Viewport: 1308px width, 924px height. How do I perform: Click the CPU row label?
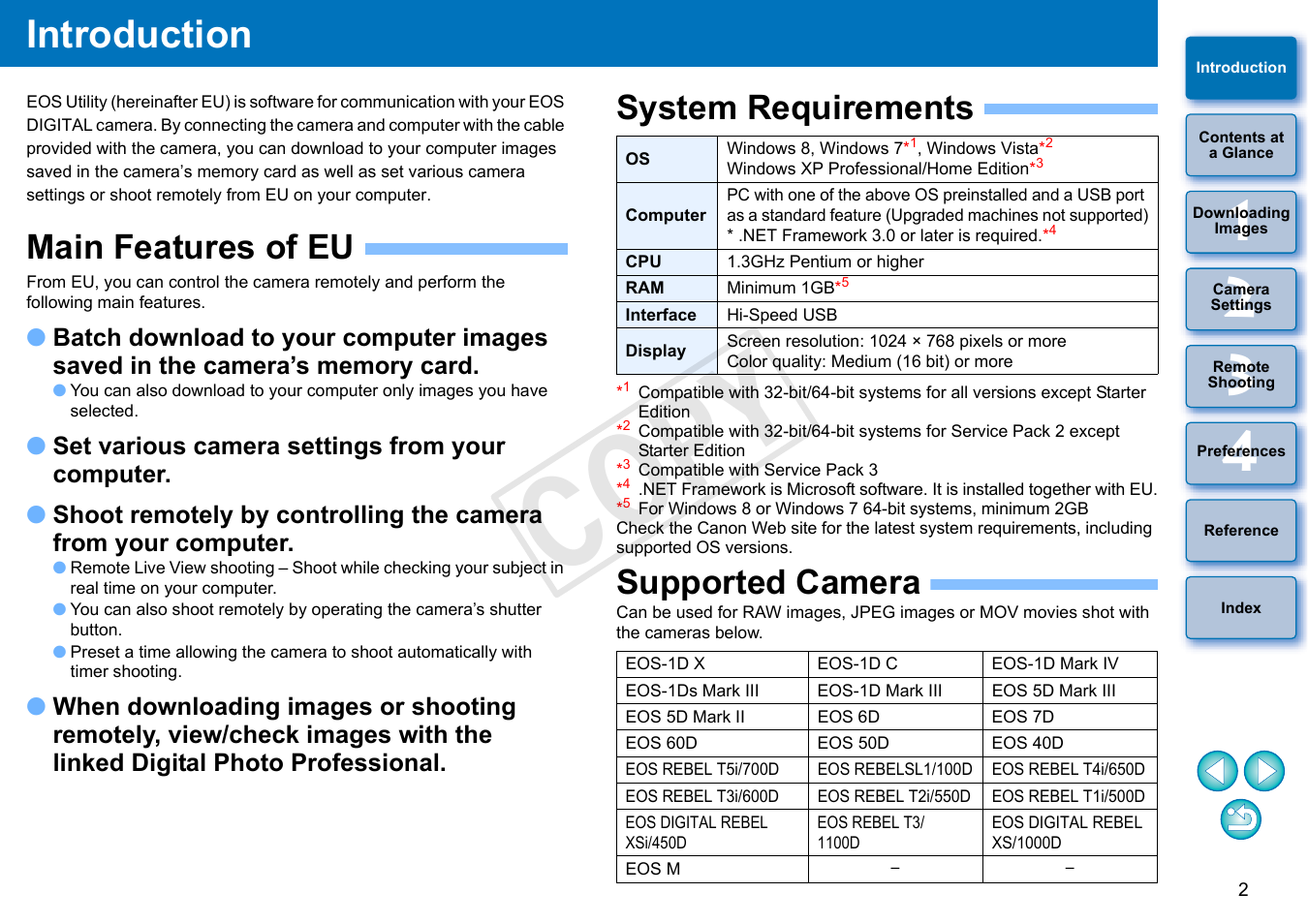667,262
